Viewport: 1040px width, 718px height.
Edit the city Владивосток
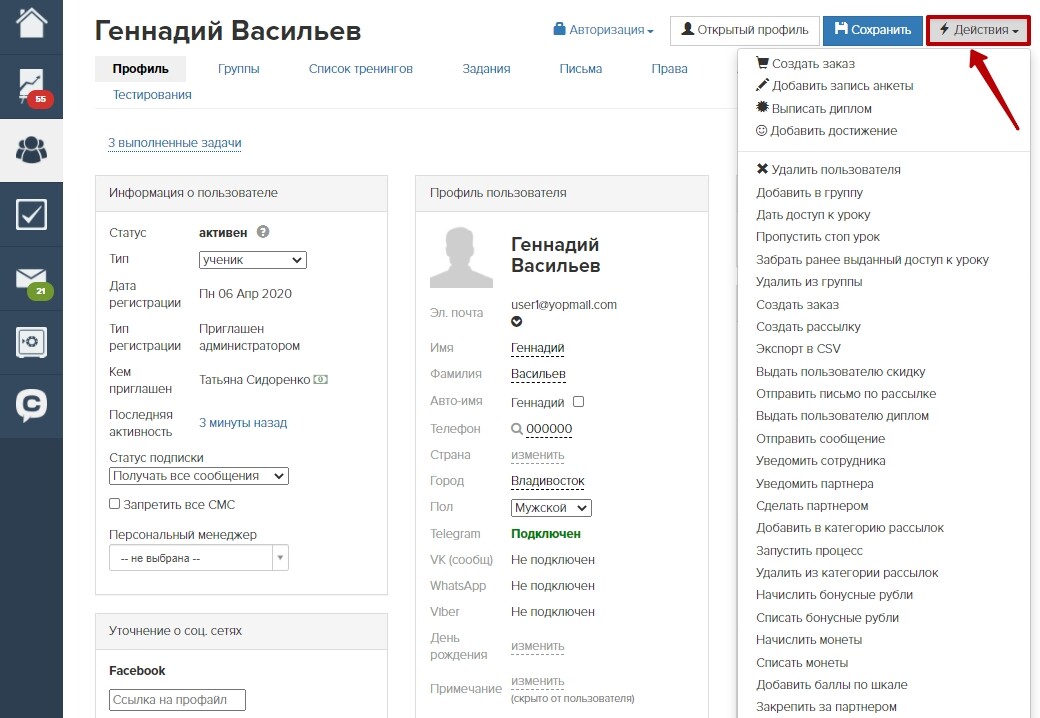pos(548,481)
